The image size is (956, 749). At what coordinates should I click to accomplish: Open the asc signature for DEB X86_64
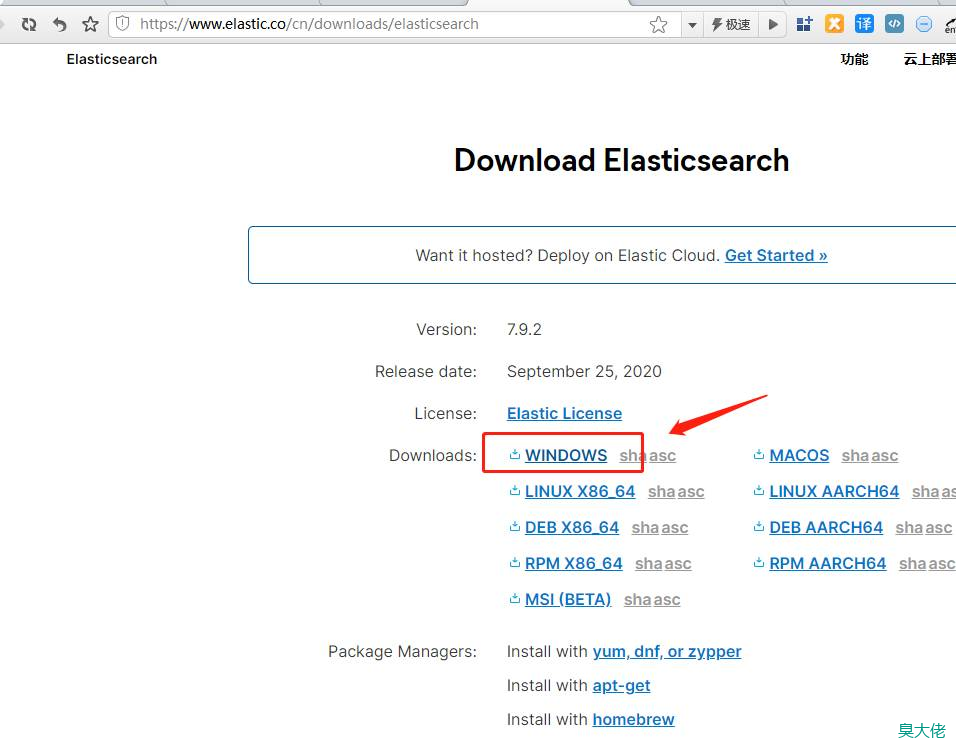coord(675,528)
